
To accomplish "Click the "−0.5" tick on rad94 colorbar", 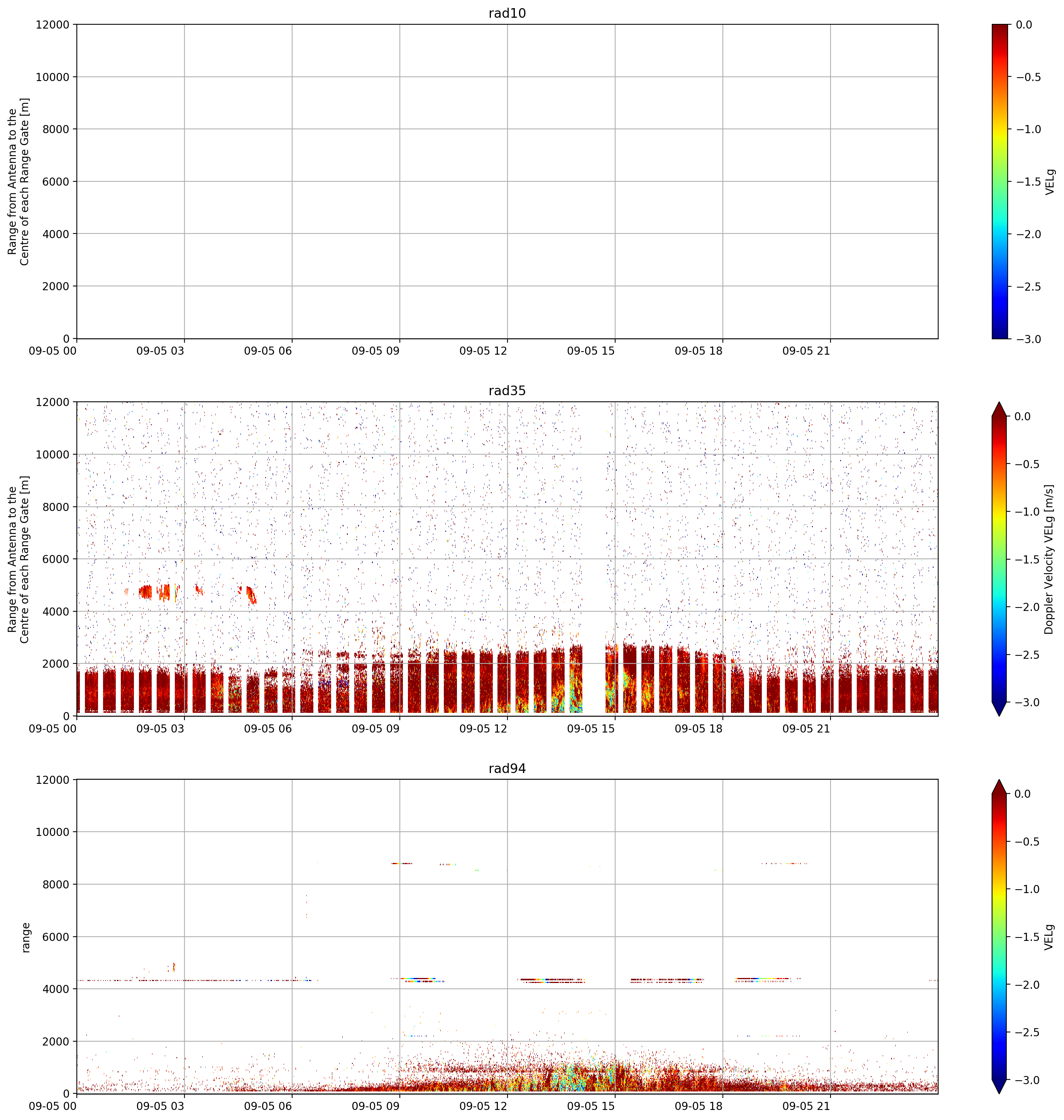I will (x=1028, y=842).
